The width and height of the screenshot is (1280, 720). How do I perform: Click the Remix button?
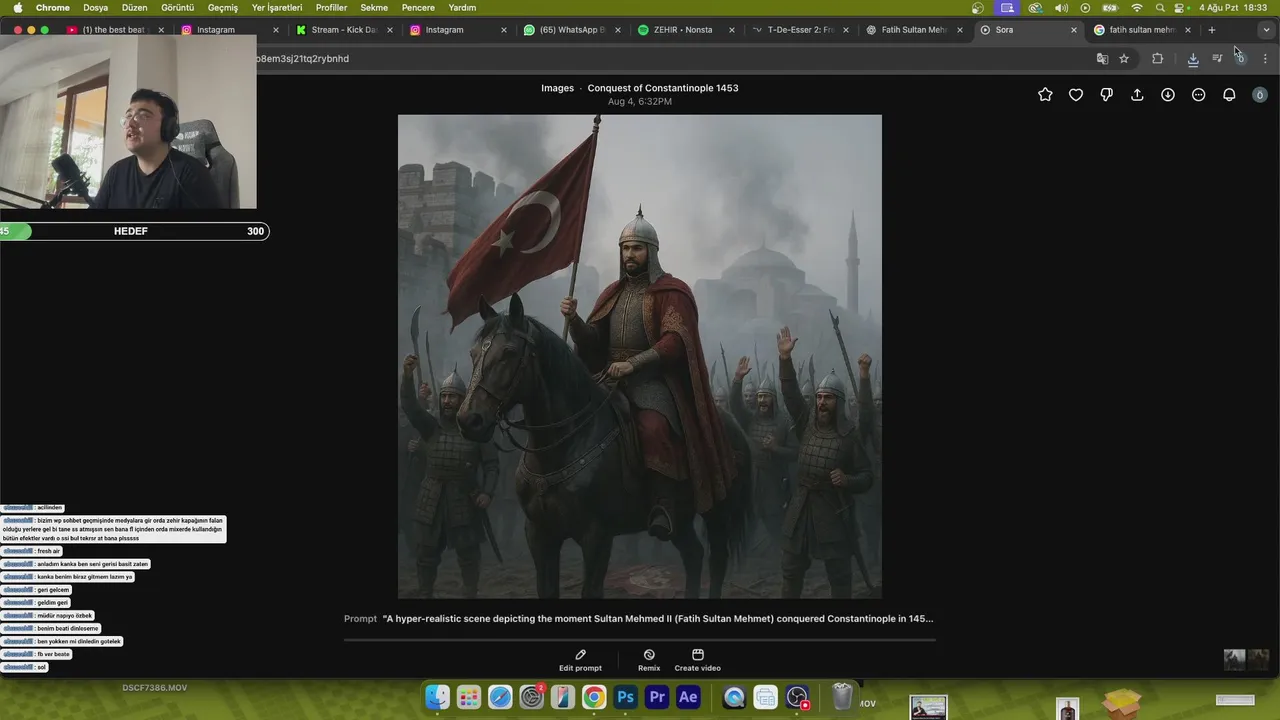pyautogui.click(x=649, y=660)
